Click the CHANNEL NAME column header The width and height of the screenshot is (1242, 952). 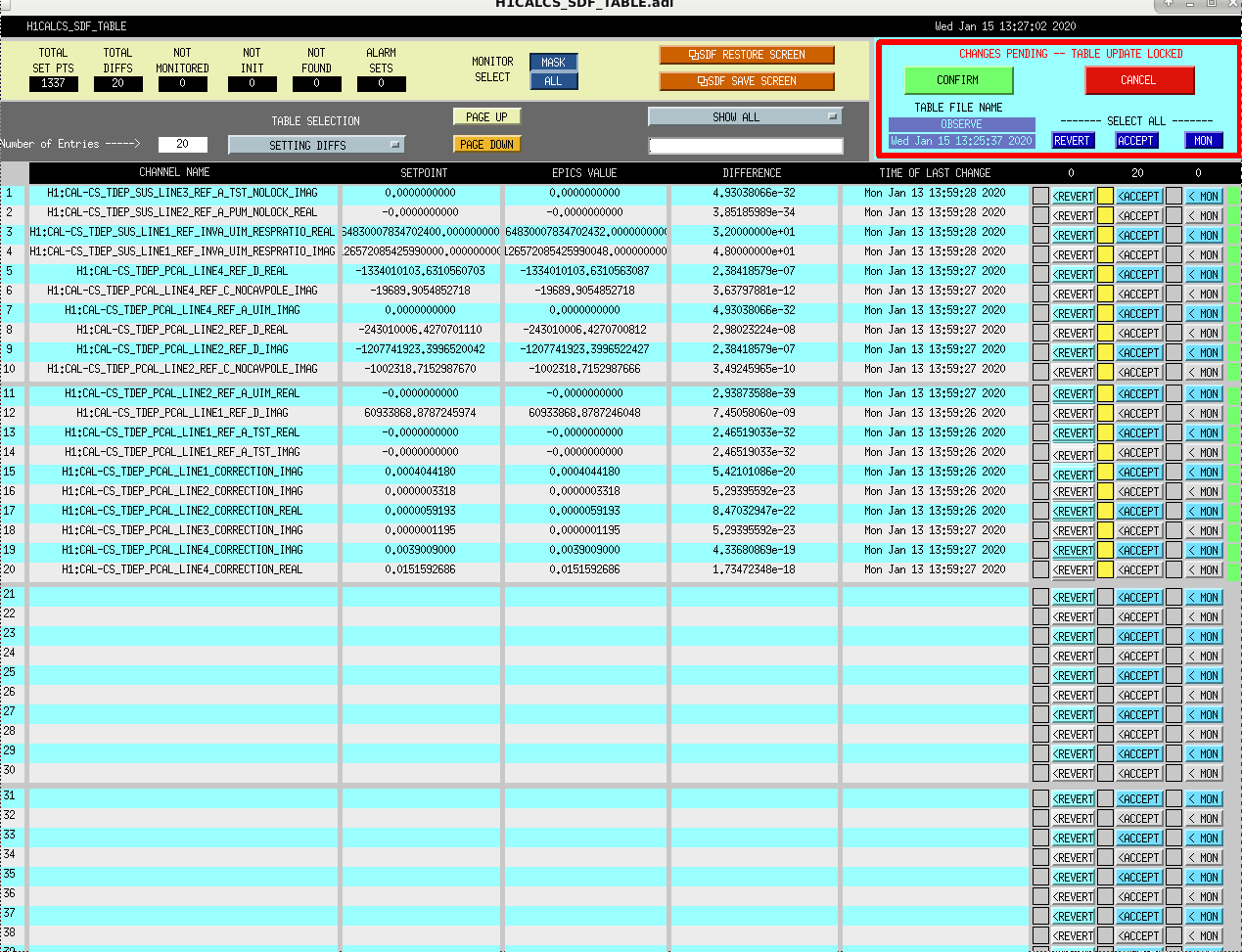click(174, 172)
